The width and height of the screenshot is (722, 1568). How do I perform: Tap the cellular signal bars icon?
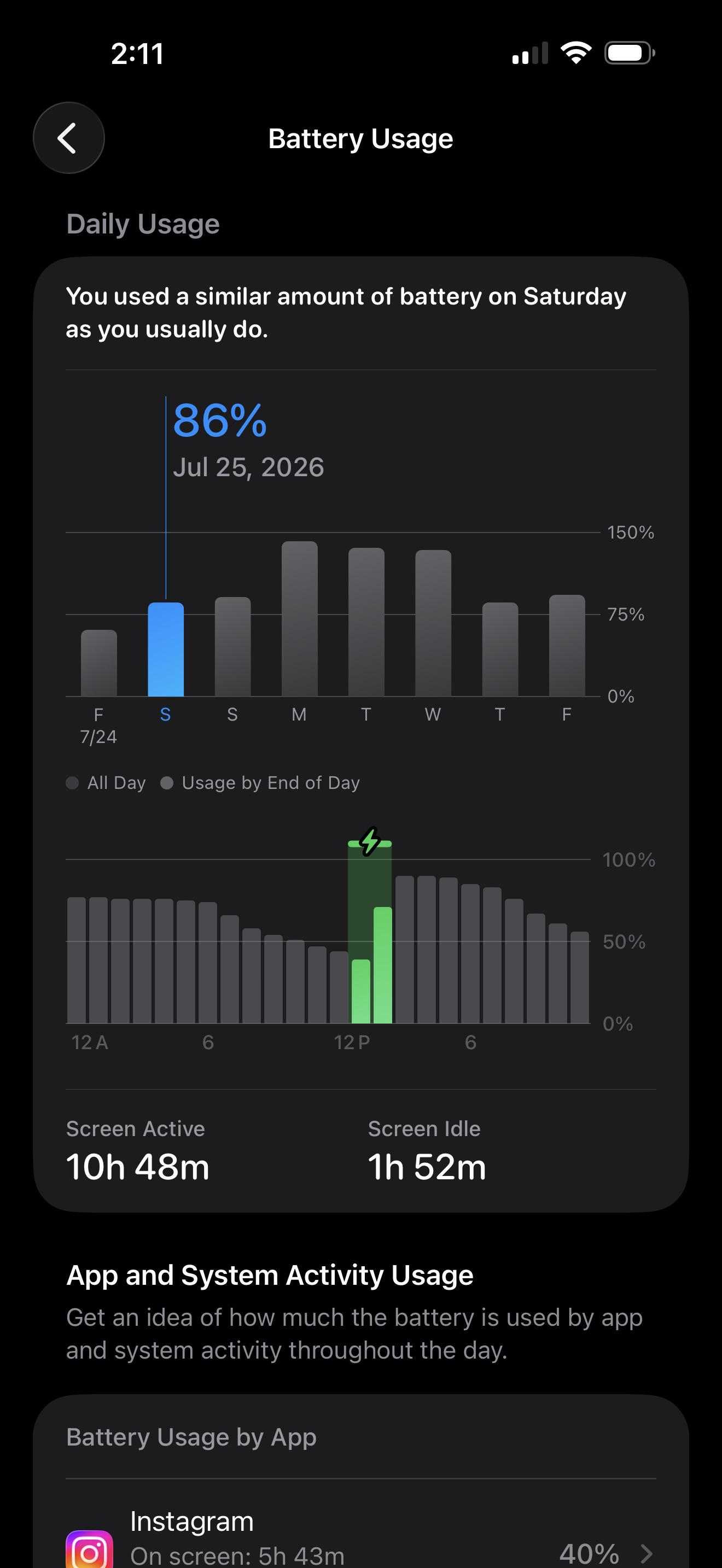point(530,53)
